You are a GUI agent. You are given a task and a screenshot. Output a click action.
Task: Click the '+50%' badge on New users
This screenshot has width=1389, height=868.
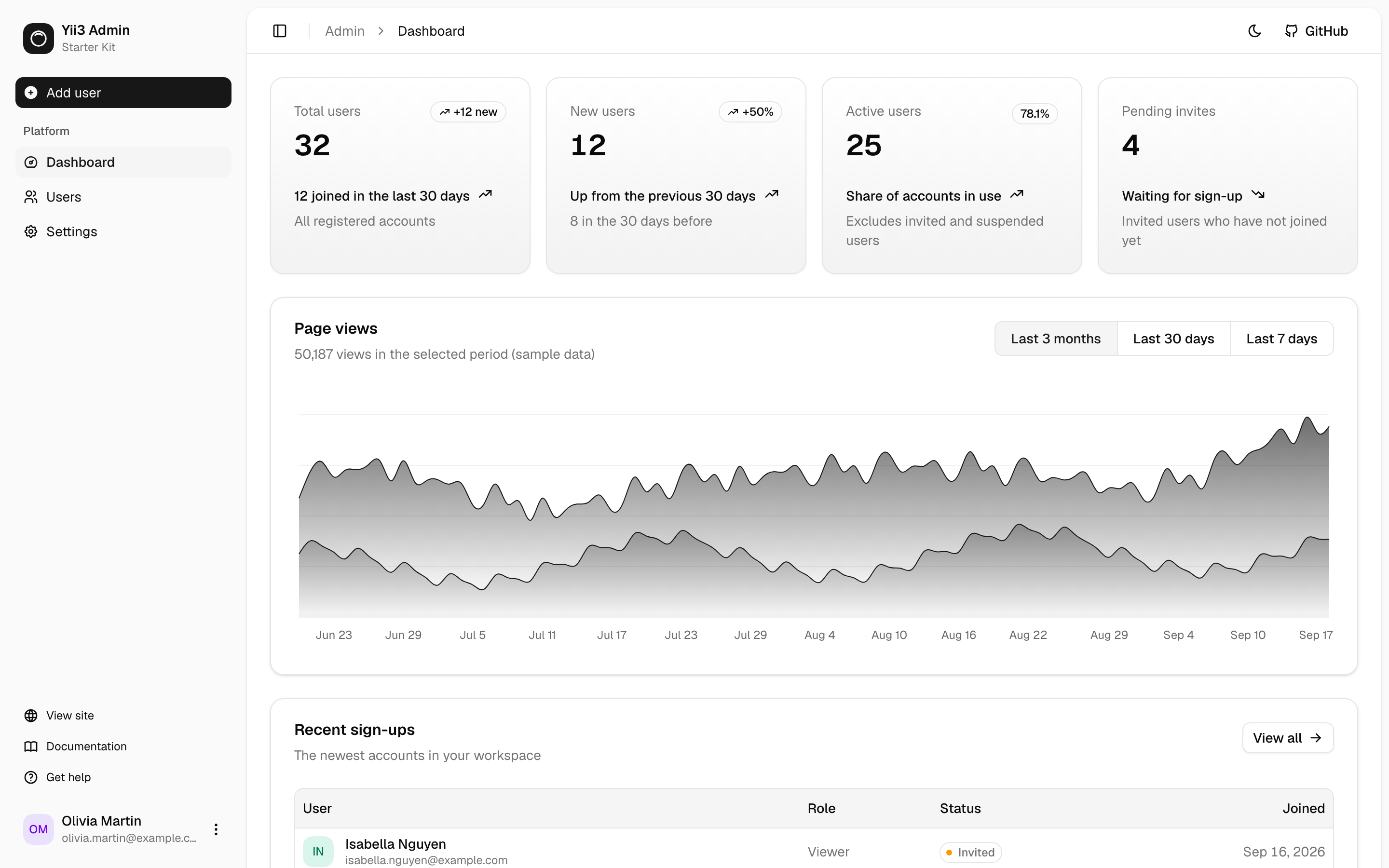tap(750, 112)
